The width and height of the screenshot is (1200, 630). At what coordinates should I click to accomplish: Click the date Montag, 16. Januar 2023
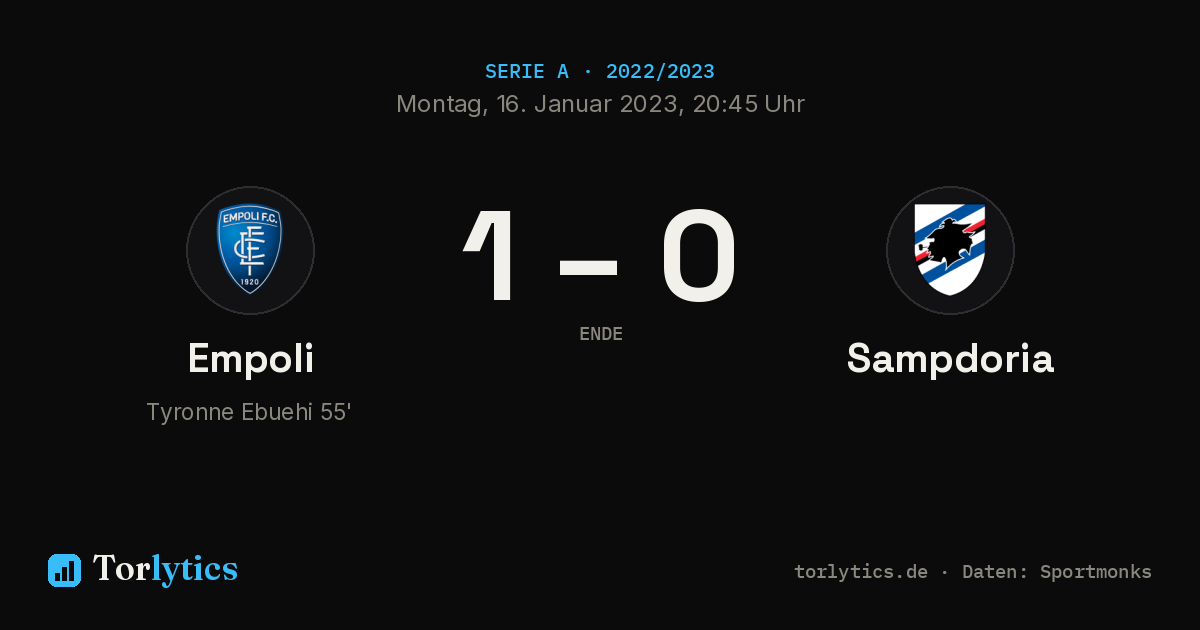pyautogui.click(x=536, y=104)
